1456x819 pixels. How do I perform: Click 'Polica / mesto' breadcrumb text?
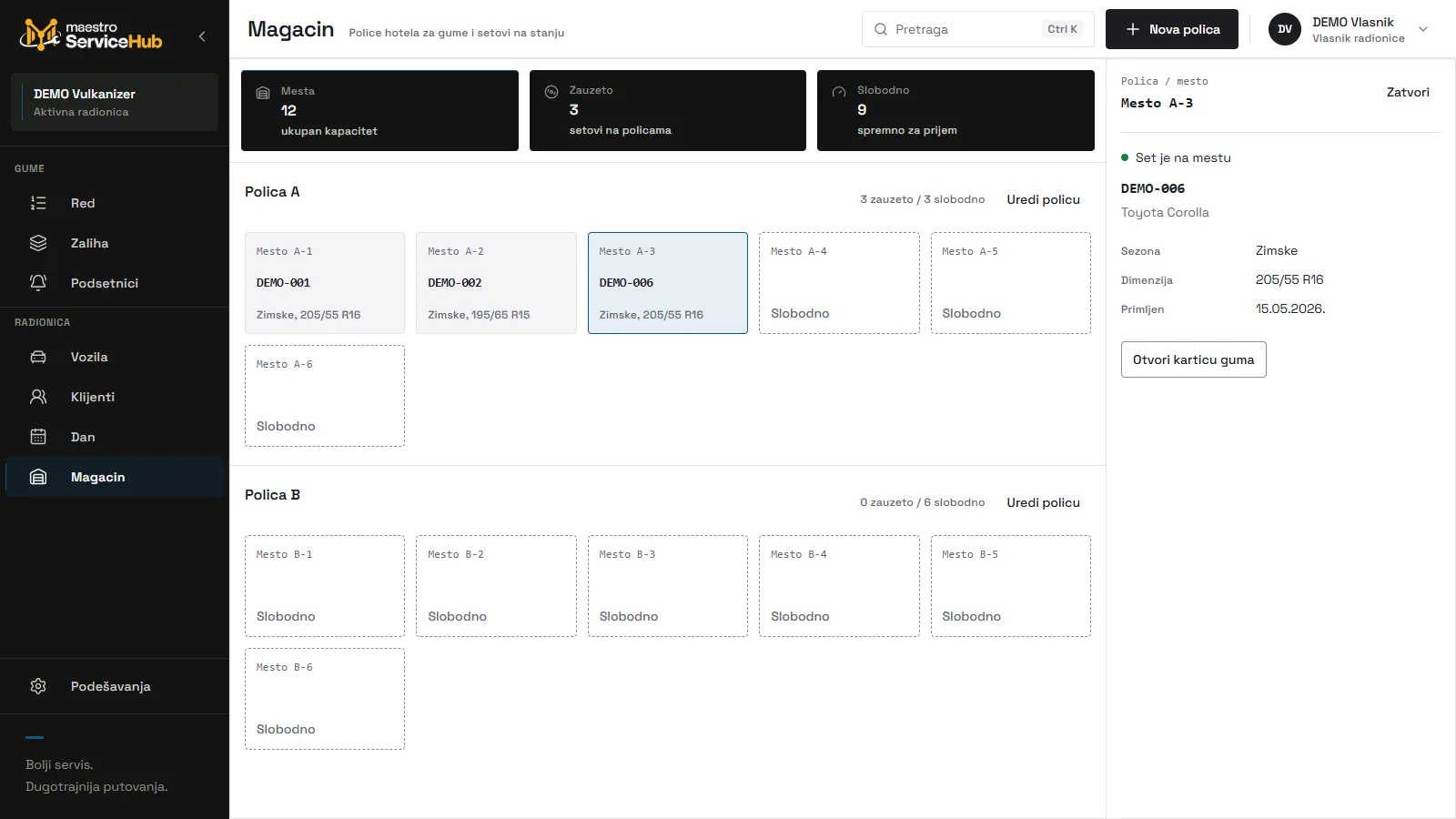(x=1165, y=81)
